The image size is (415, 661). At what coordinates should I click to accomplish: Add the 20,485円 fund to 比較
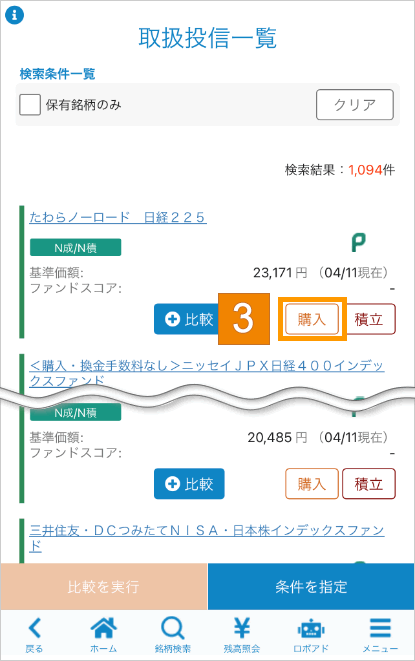pyautogui.click(x=189, y=484)
